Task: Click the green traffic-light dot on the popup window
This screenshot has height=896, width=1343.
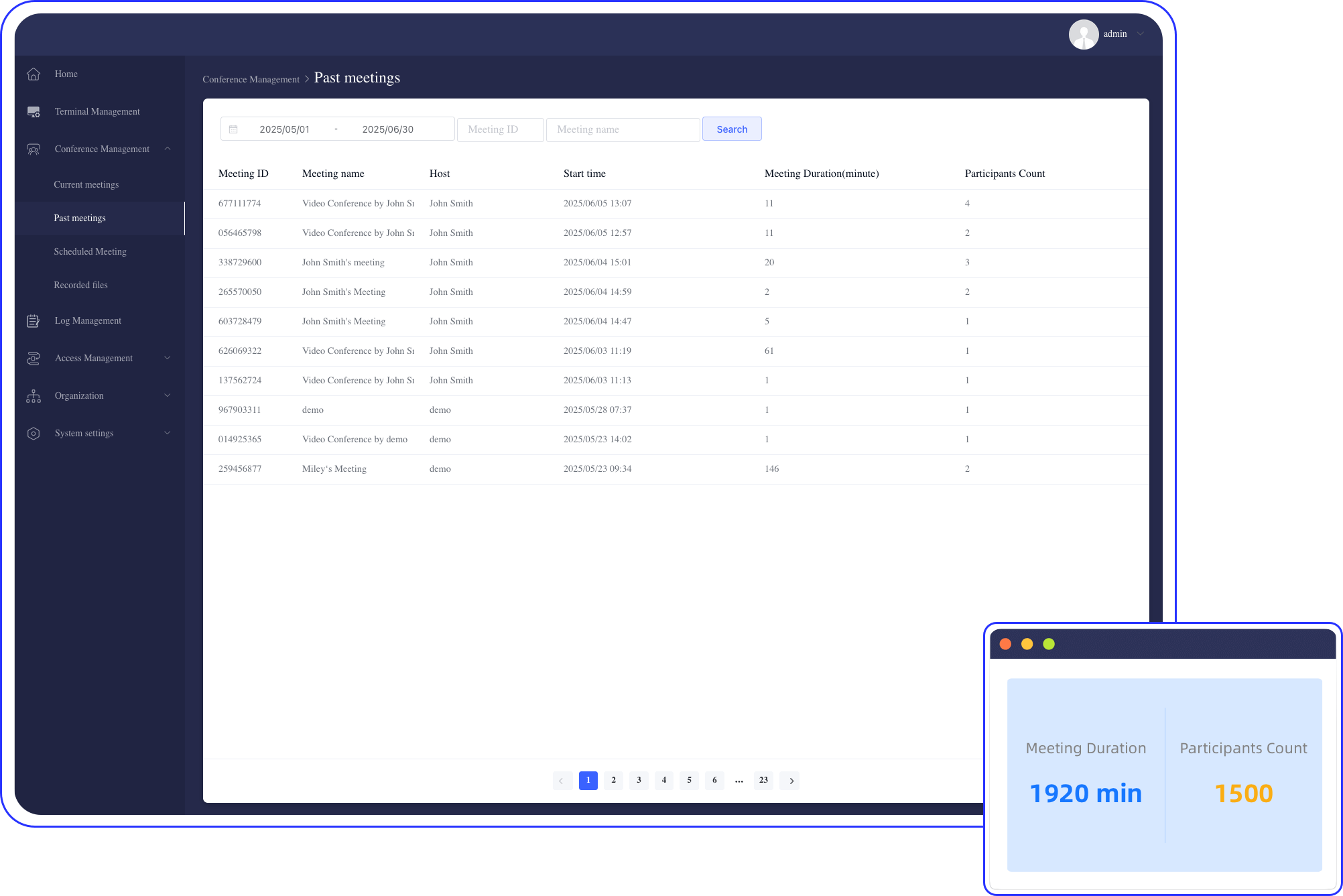Action: (1048, 643)
